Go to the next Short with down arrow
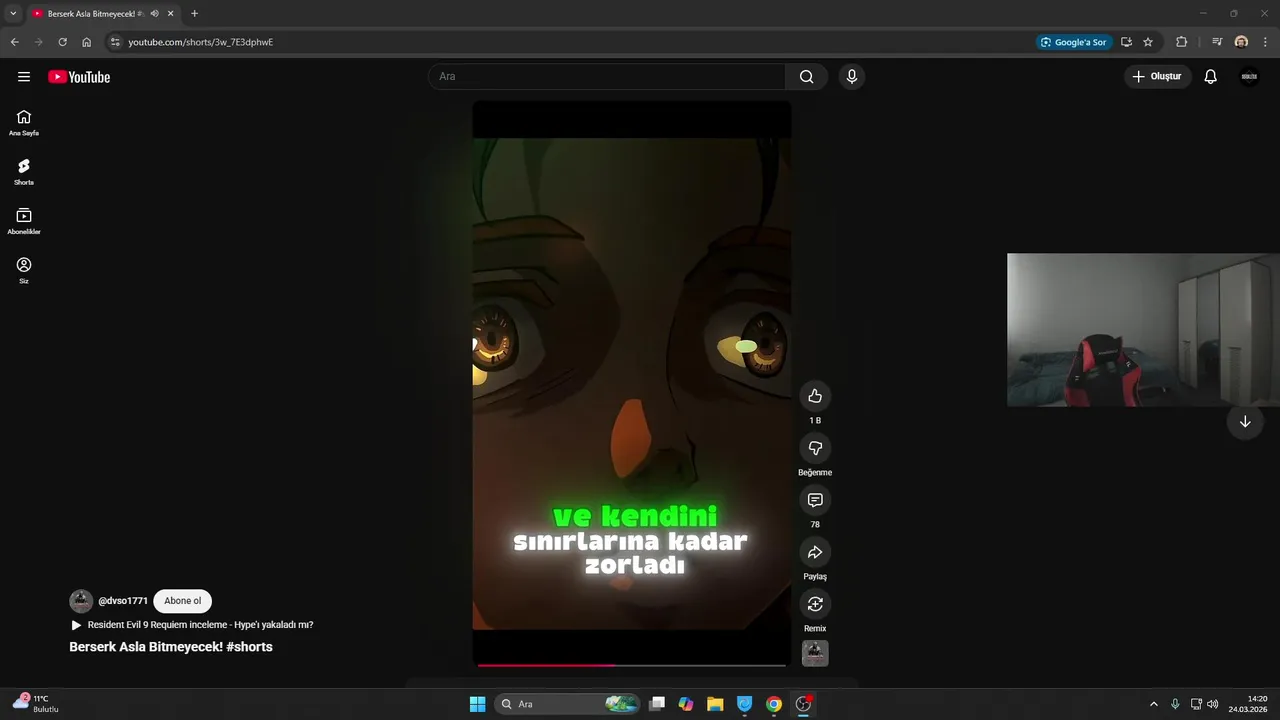1280x720 pixels. click(1245, 422)
